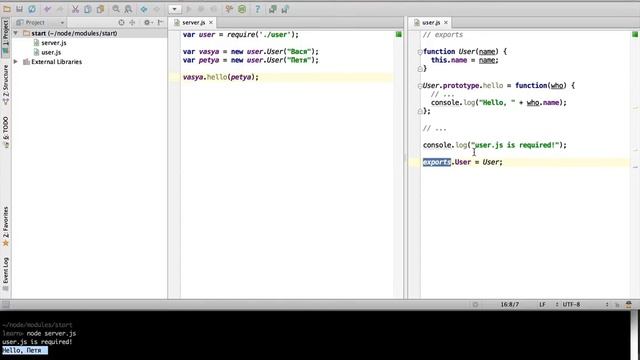Click the Run play icon
The height and width of the screenshot is (360, 640).
pyautogui.click(x=189, y=9)
